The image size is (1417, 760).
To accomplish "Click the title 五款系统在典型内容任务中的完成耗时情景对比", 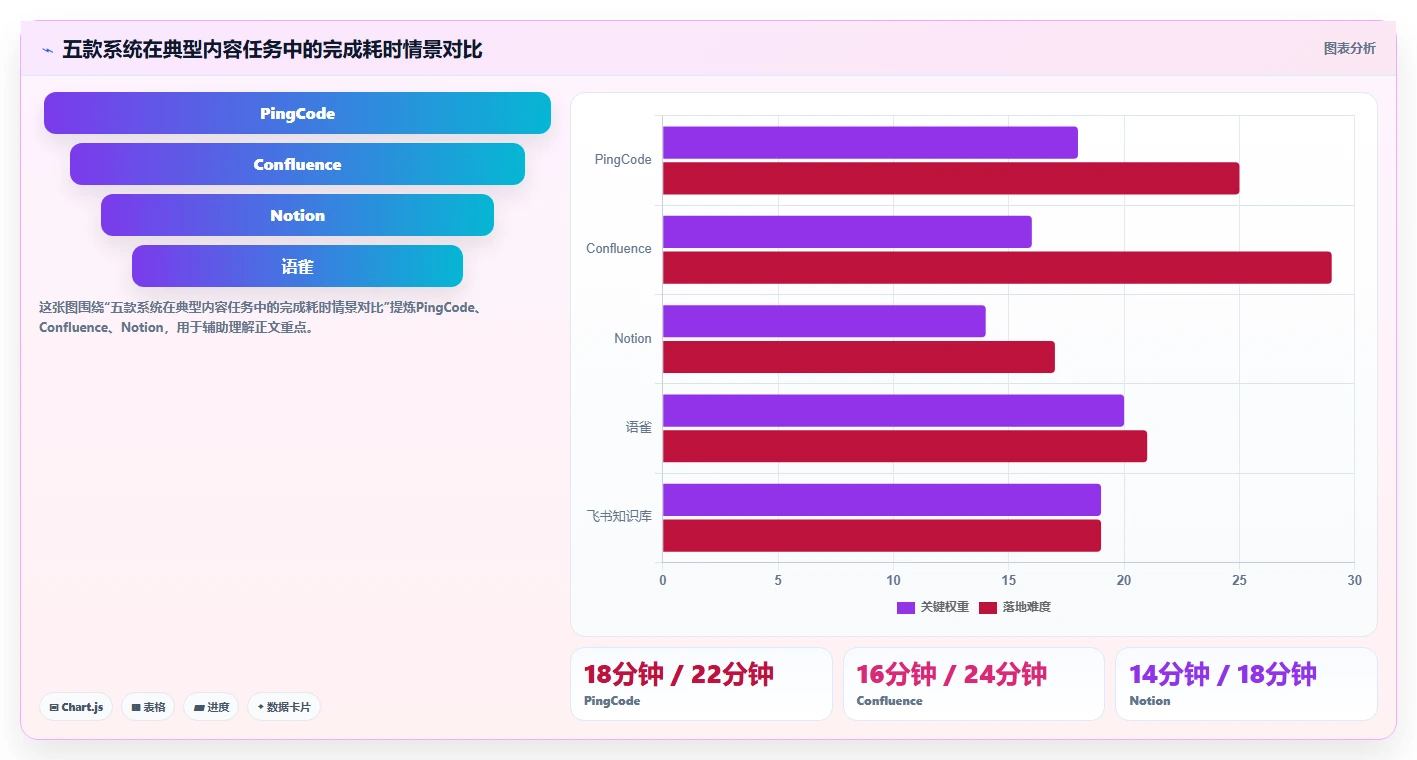I will 272,50.
